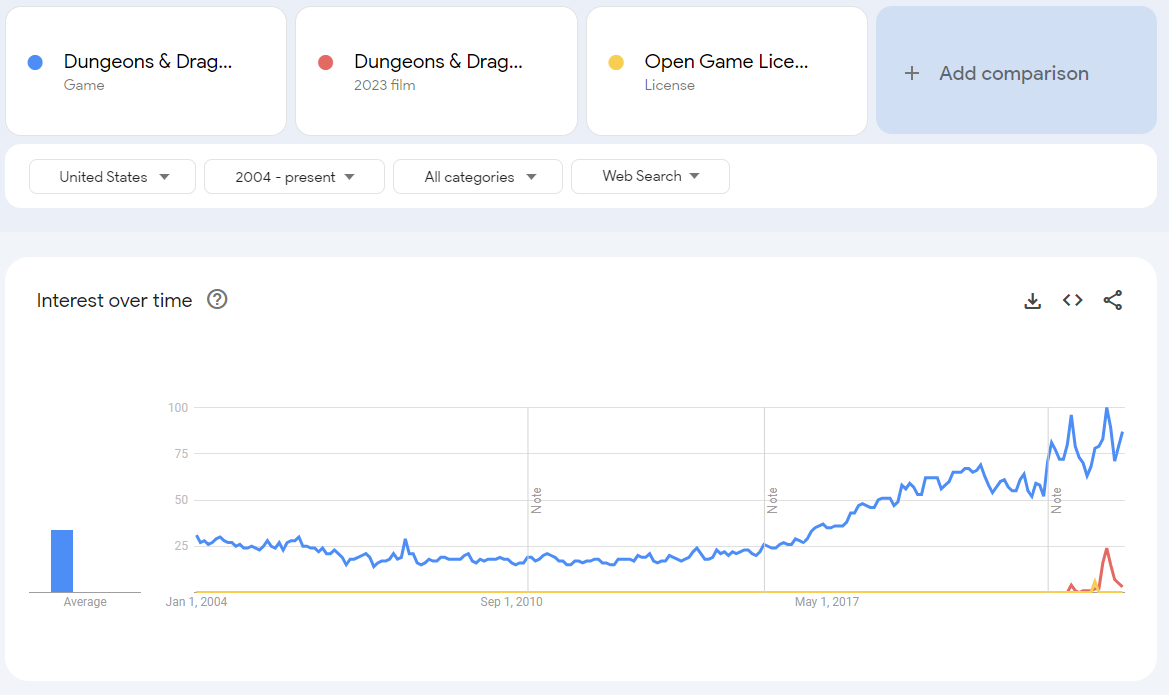Click the blue dot for Dungeons & Dragons game

(36, 63)
